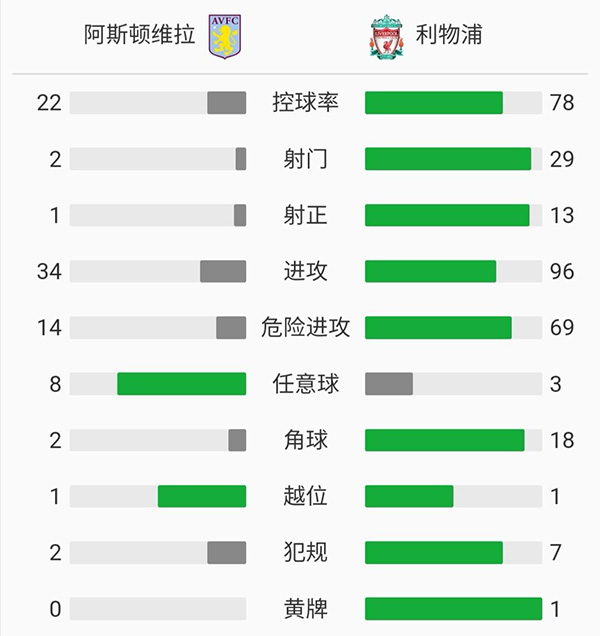Image resolution: width=600 pixels, height=636 pixels.
Task: Click Aston Villa's attacks value 34
Action: [x=48, y=271]
